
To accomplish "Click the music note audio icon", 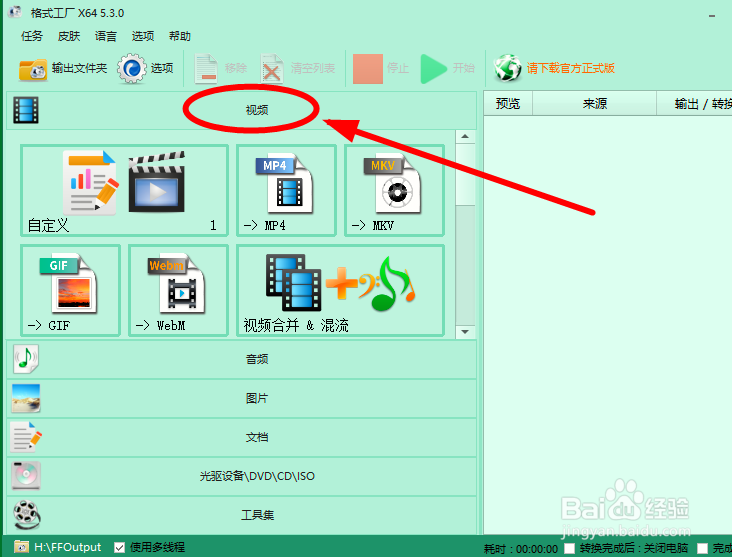I will (26, 359).
